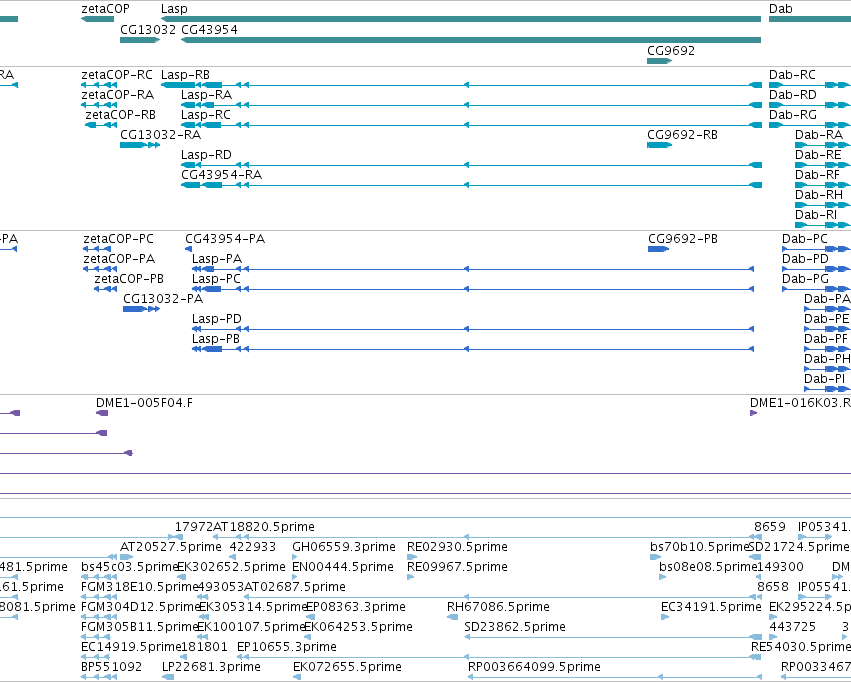This screenshot has height=682, width=851.
Task: Select EST EP10655.3prime
Action: tap(287, 647)
